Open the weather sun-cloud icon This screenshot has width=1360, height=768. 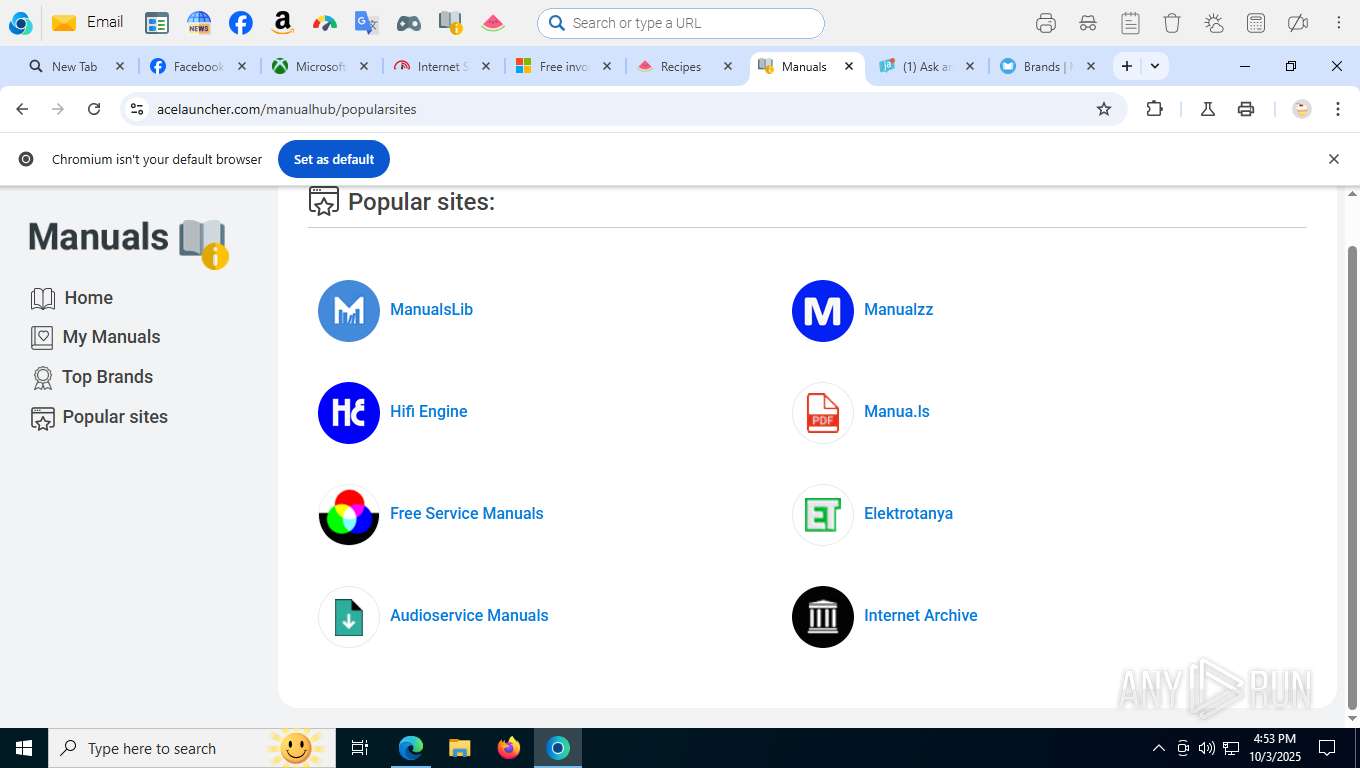pyautogui.click(x=1214, y=23)
